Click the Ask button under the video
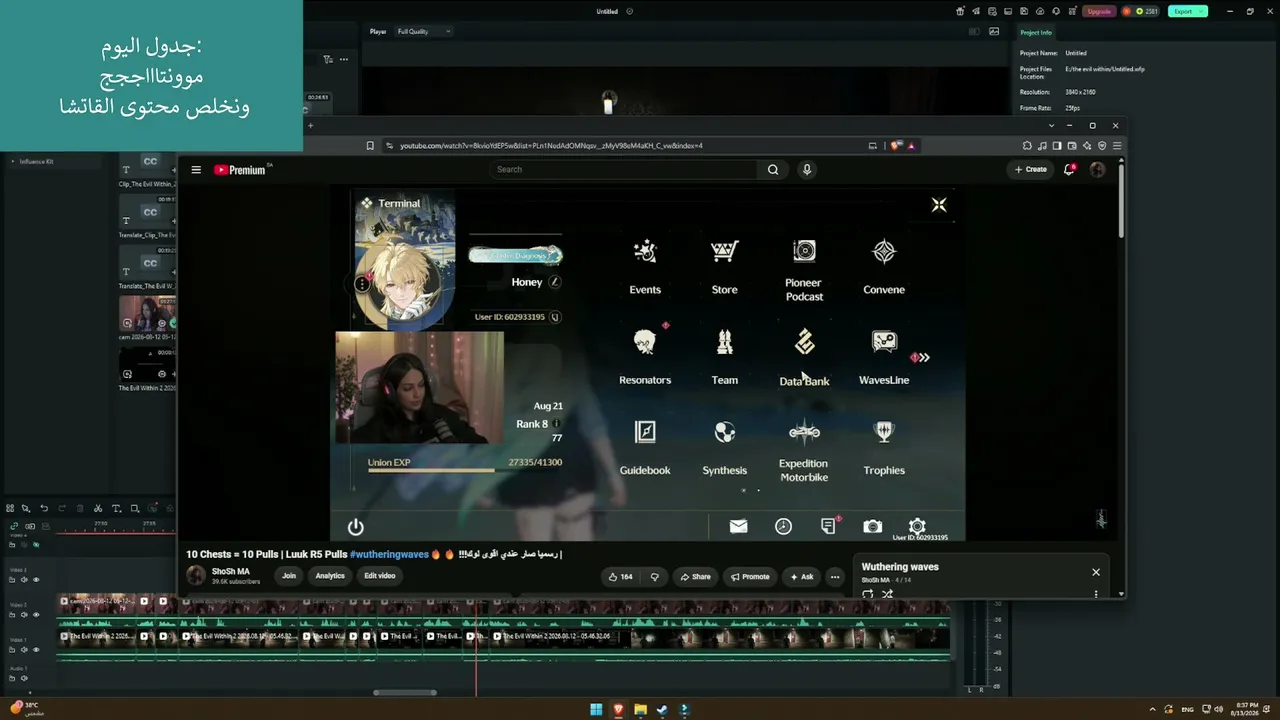The image size is (1280, 720). (x=802, y=577)
